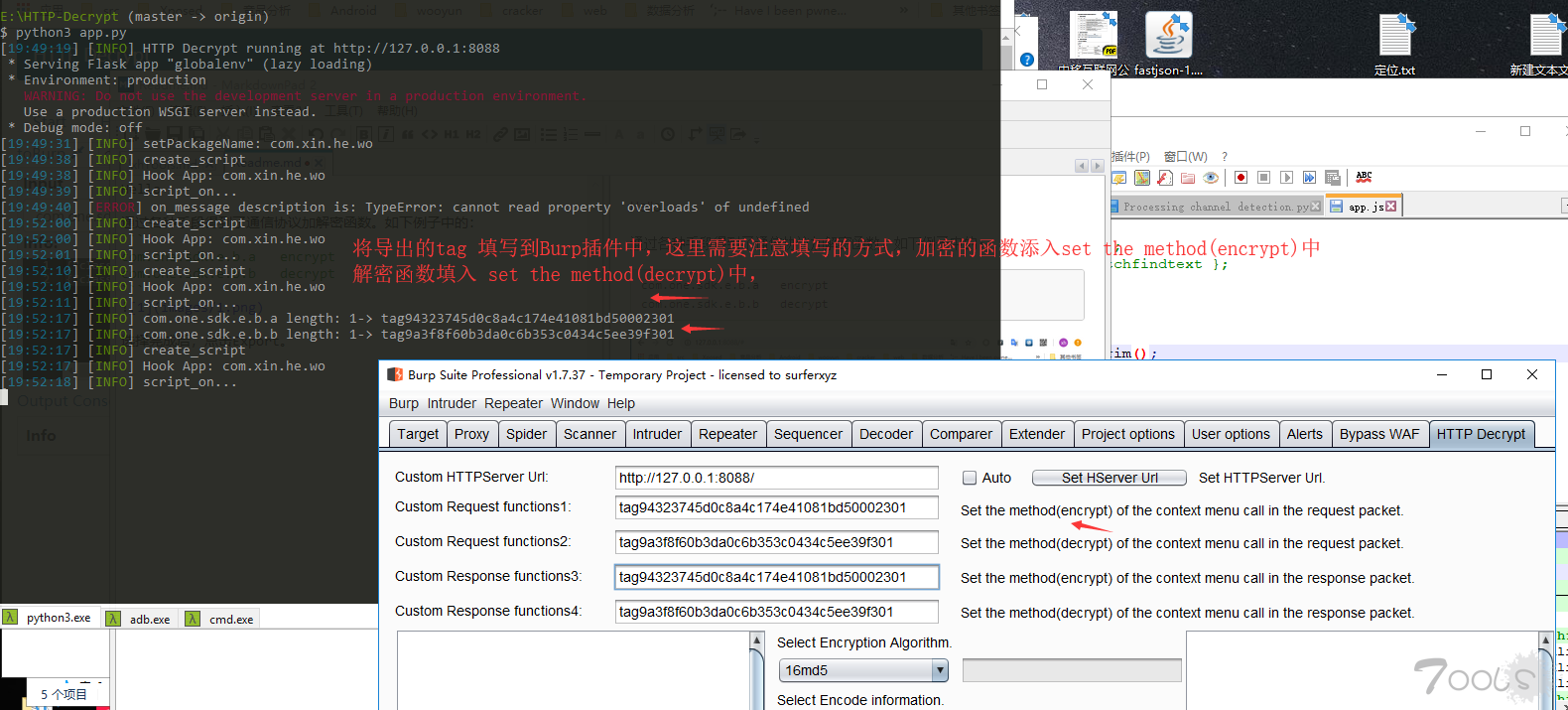
Task: Switch to adb.exe console tab
Action: coord(139,619)
